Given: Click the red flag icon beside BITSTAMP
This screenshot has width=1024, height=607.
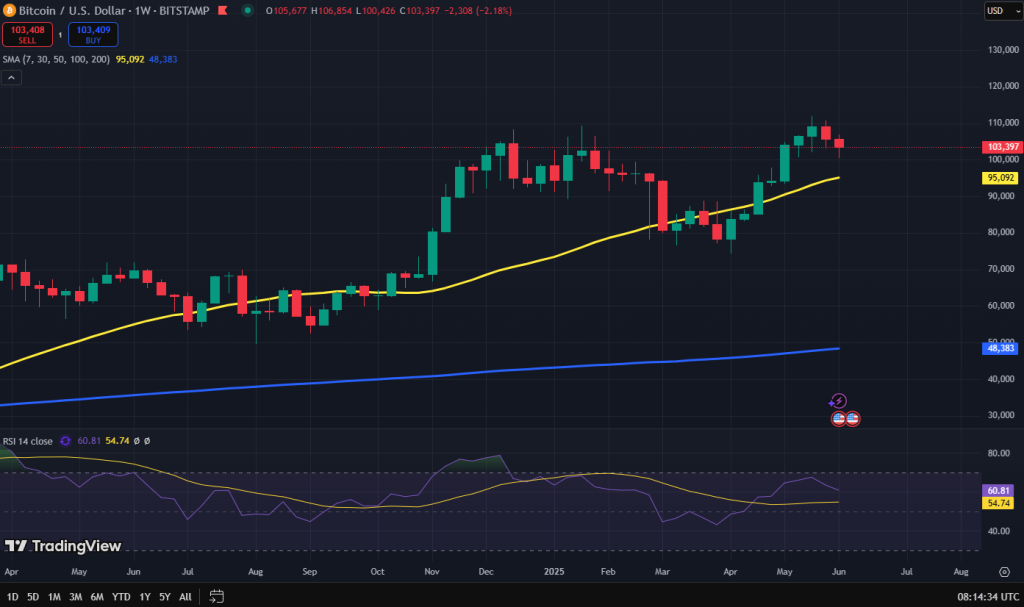Looking at the screenshot, I should coord(223,10).
